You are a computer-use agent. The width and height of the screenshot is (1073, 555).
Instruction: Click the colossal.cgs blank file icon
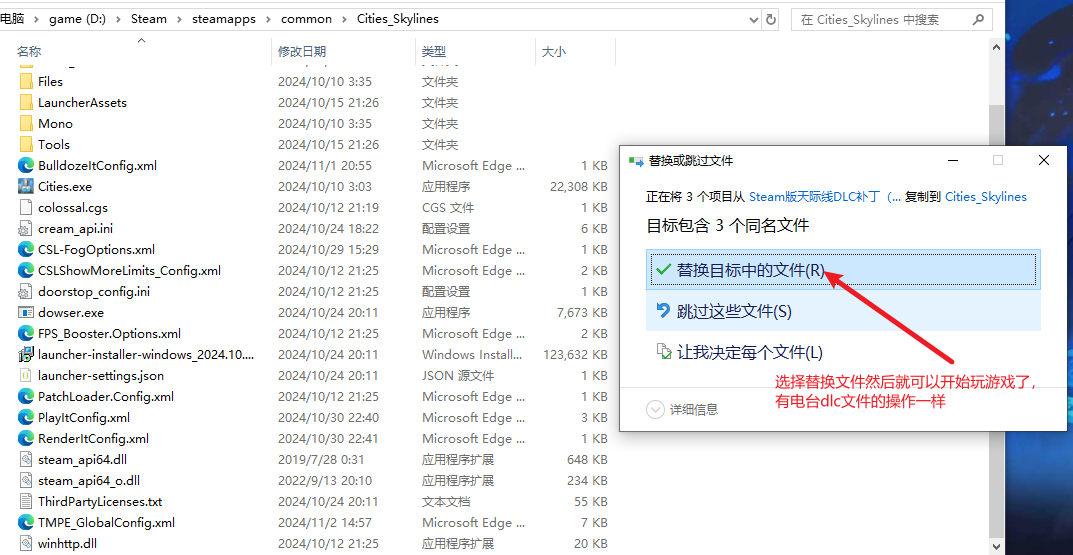[26, 207]
